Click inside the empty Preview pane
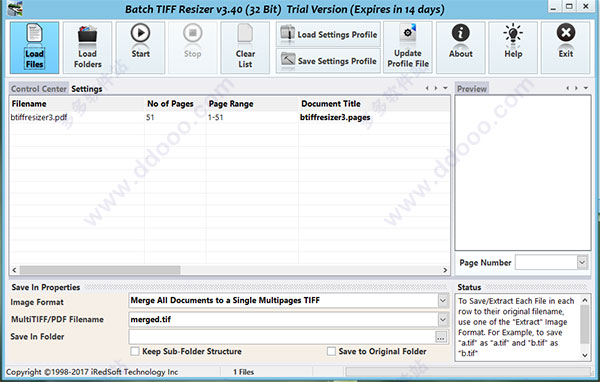The image size is (600, 382). coord(523,173)
